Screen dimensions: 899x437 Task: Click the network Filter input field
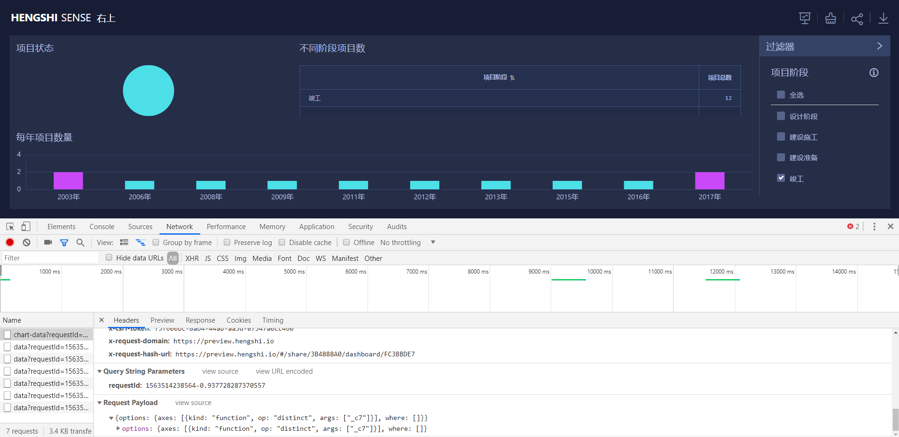pos(49,258)
